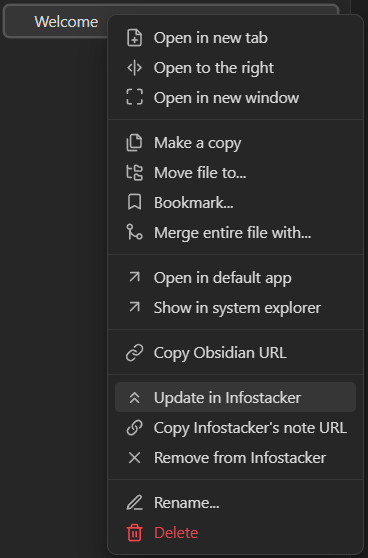Click the link icon beside Copy Obsidian URL
This screenshot has height=558, width=368.
point(135,353)
